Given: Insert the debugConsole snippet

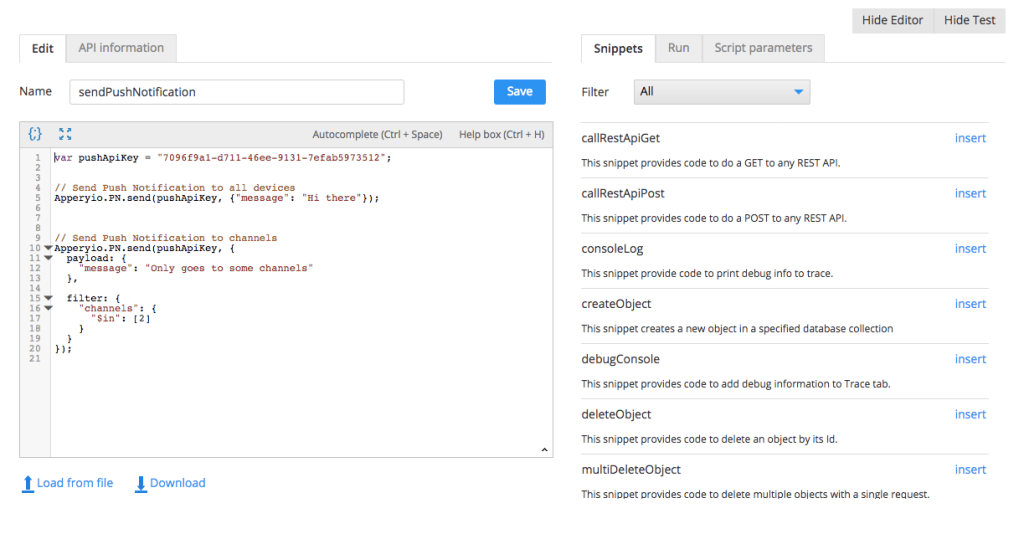Looking at the screenshot, I should [x=970, y=359].
